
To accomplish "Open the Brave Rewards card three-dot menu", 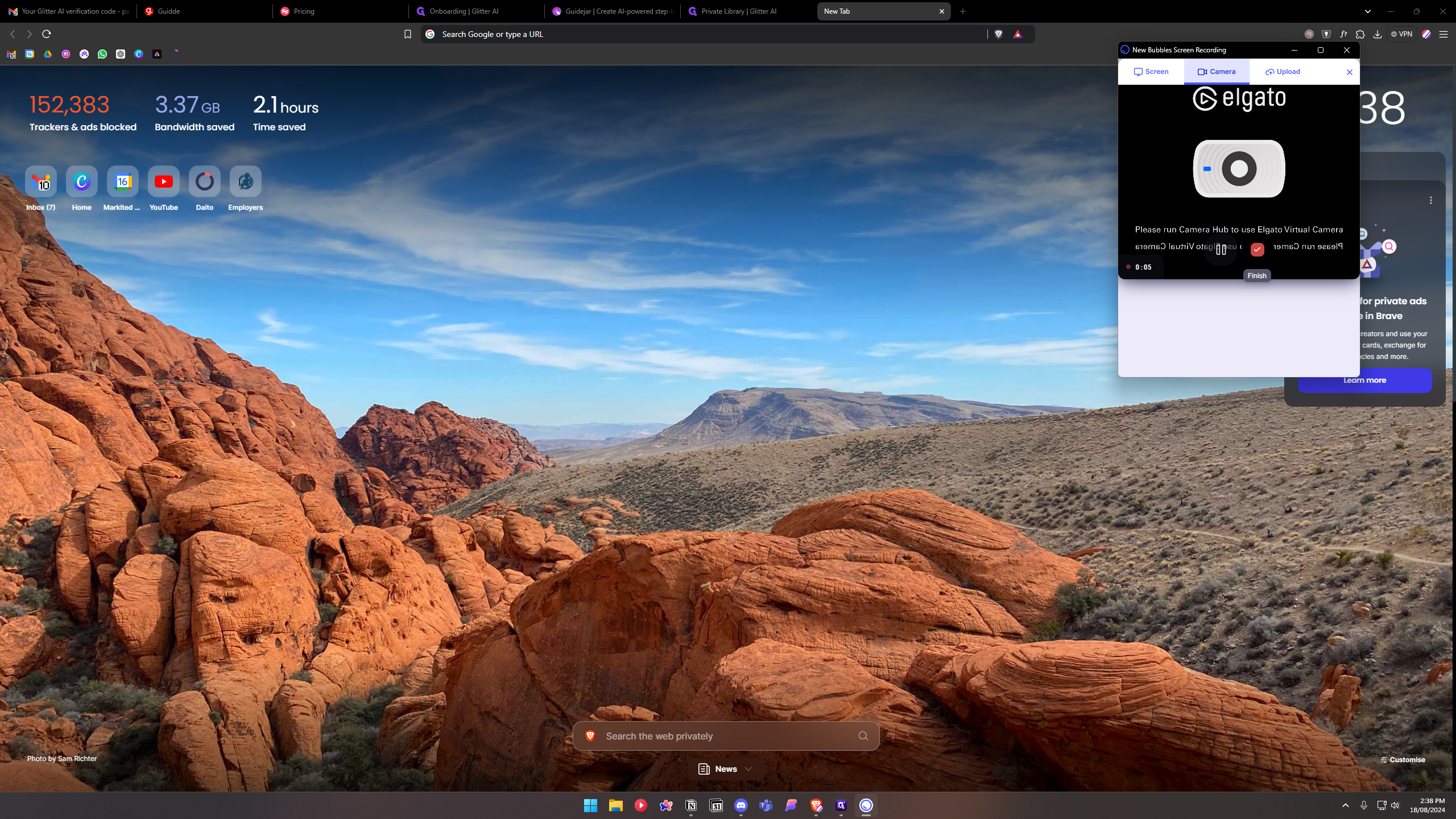I will [x=1431, y=200].
